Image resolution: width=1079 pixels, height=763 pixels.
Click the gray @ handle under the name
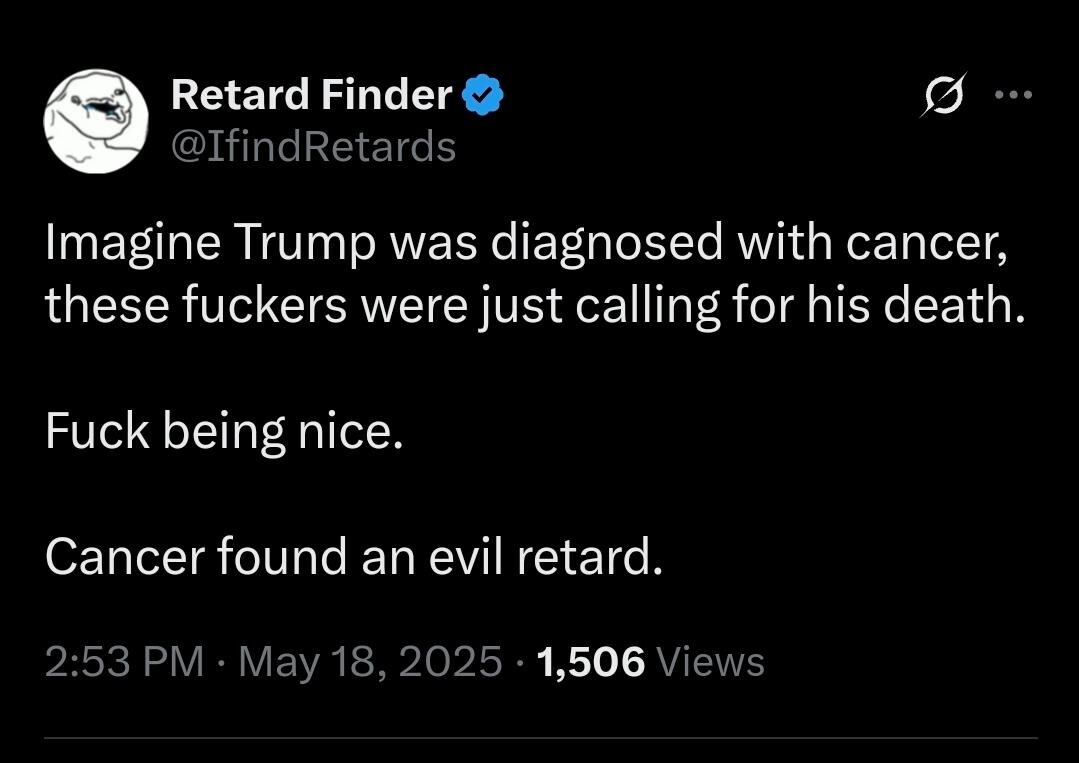[314, 147]
